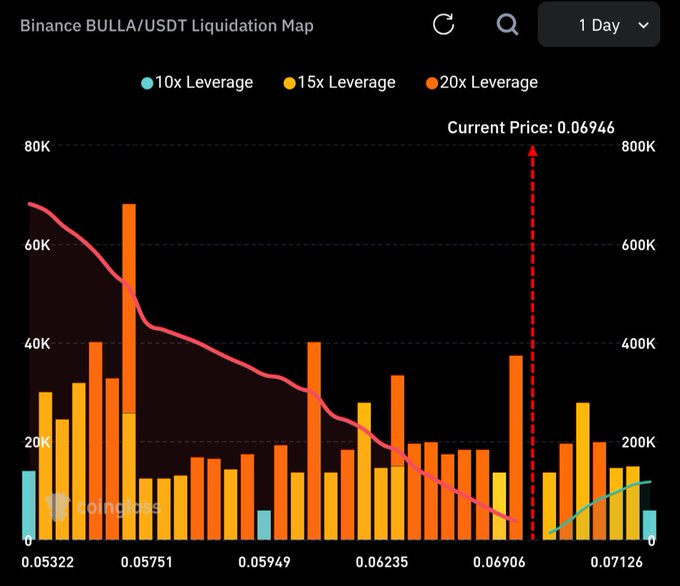Screen dimensions: 680x586
Task: Click the red dashed current price marker
Action: pyautogui.click(x=533, y=343)
